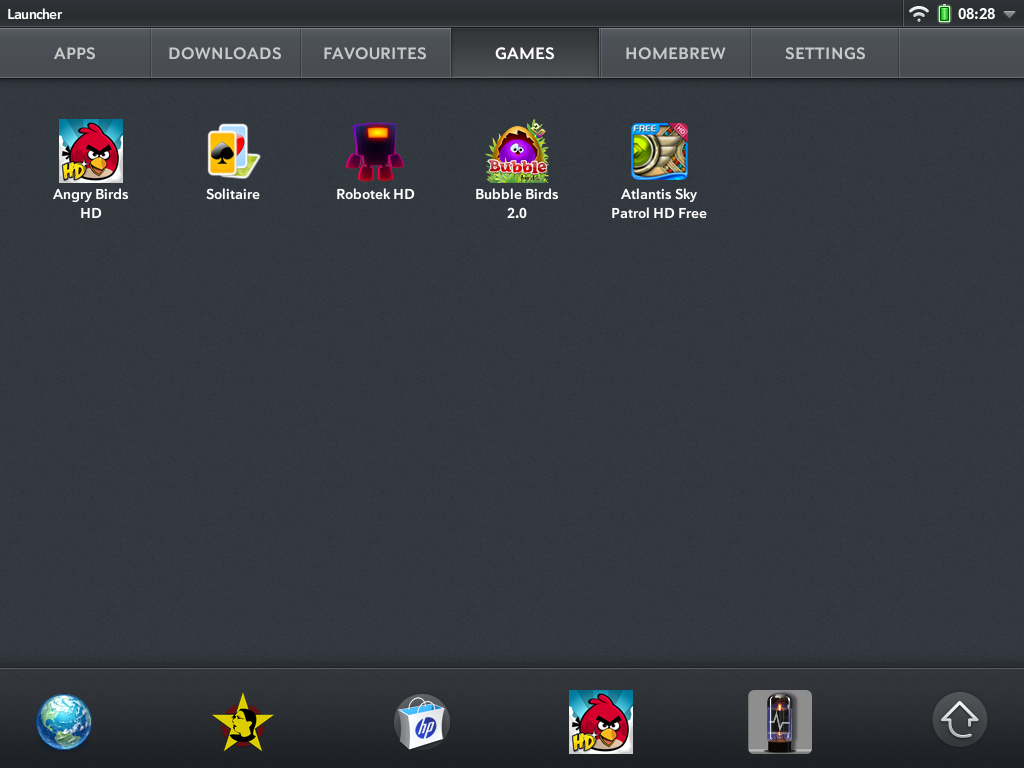The image size is (1024, 768).
Task: Launch Angry Birds HD from the games grid
Action: point(91,152)
